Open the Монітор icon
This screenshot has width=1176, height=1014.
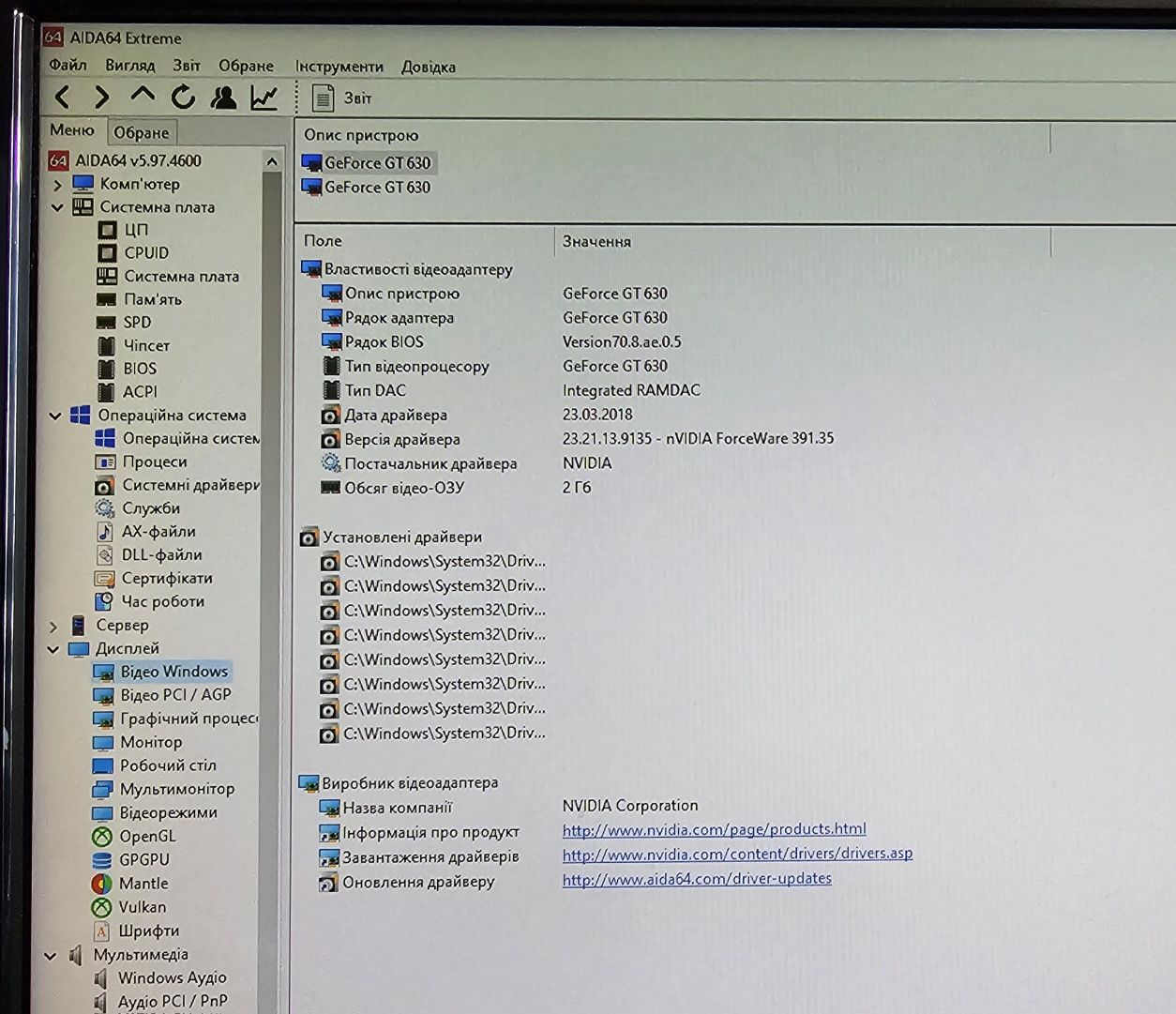tap(103, 743)
